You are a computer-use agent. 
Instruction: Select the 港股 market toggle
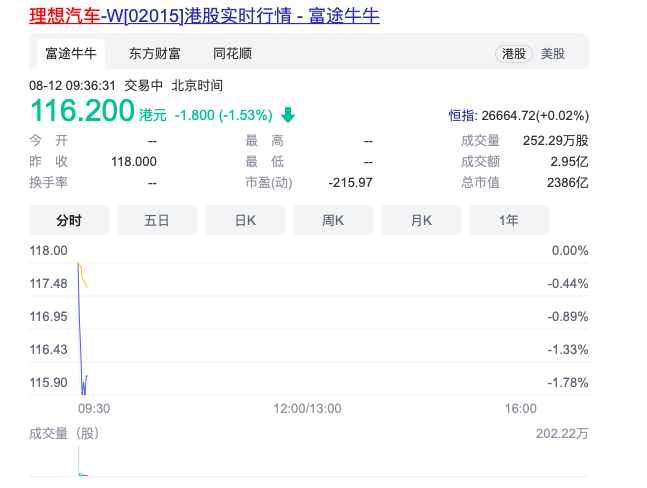(x=514, y=54)
